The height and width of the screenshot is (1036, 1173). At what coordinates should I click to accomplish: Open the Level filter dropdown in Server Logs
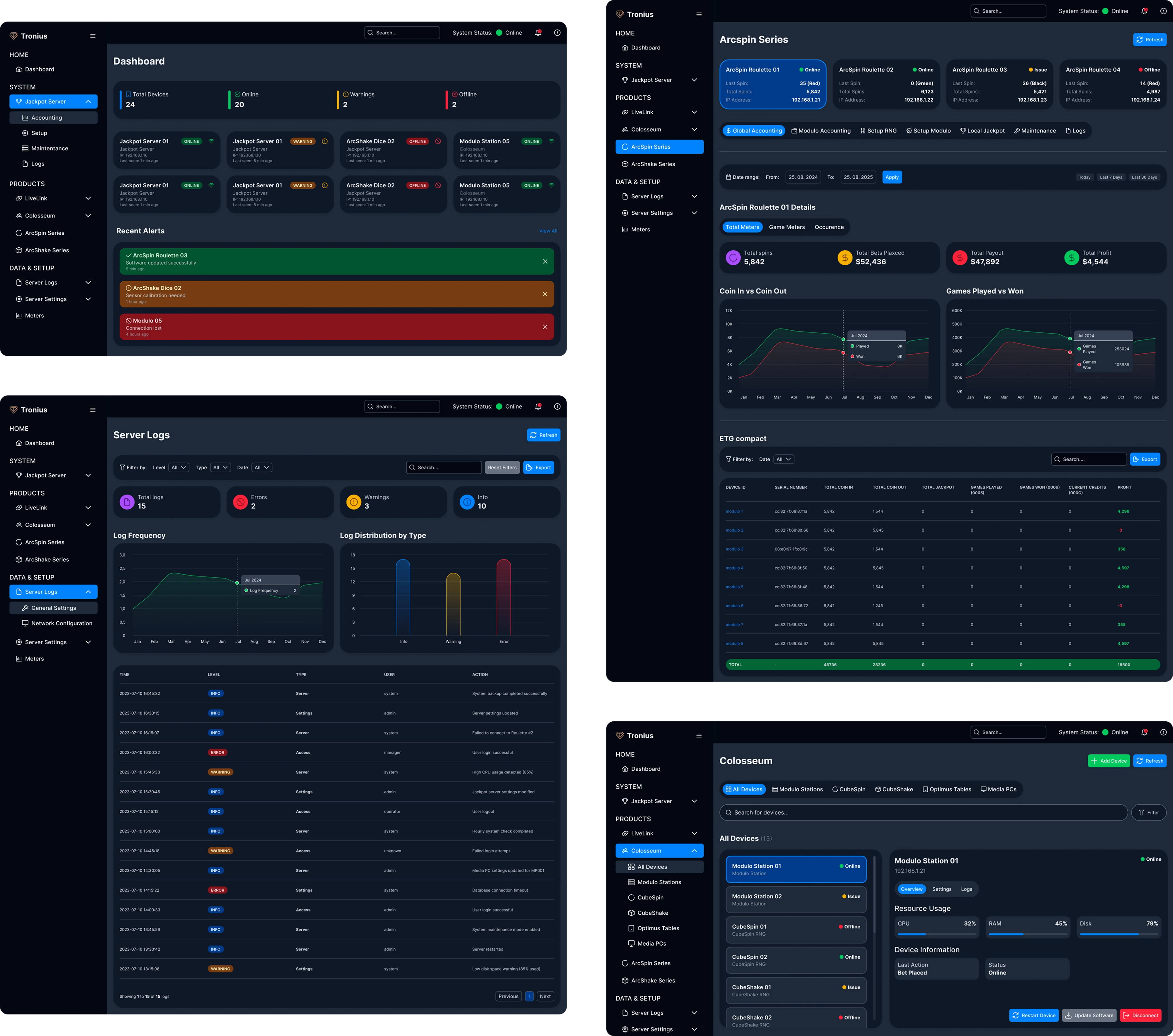click(x=179, y=467)
